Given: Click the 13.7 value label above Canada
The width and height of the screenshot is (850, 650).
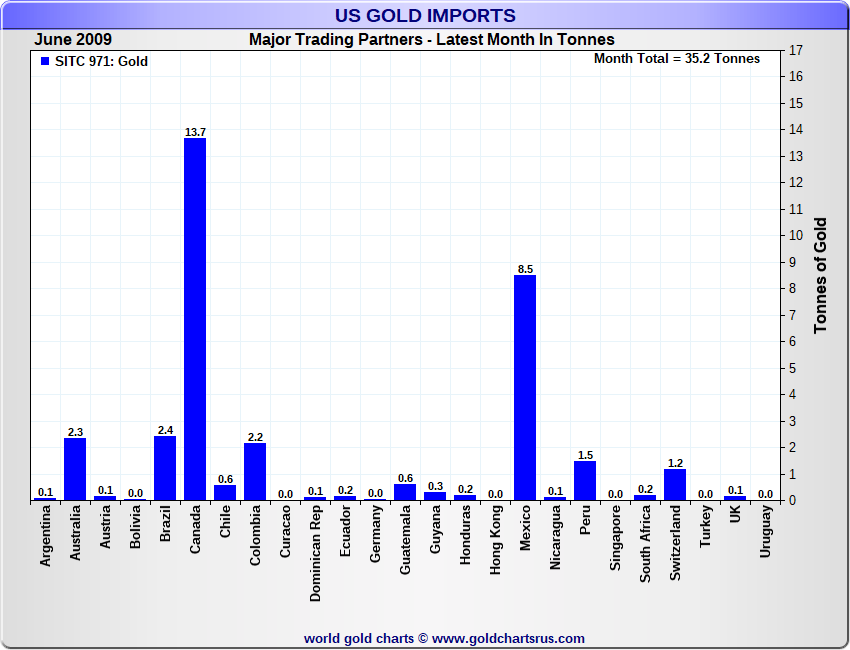Looking at the screenshot, I should (x=195, y=132).
